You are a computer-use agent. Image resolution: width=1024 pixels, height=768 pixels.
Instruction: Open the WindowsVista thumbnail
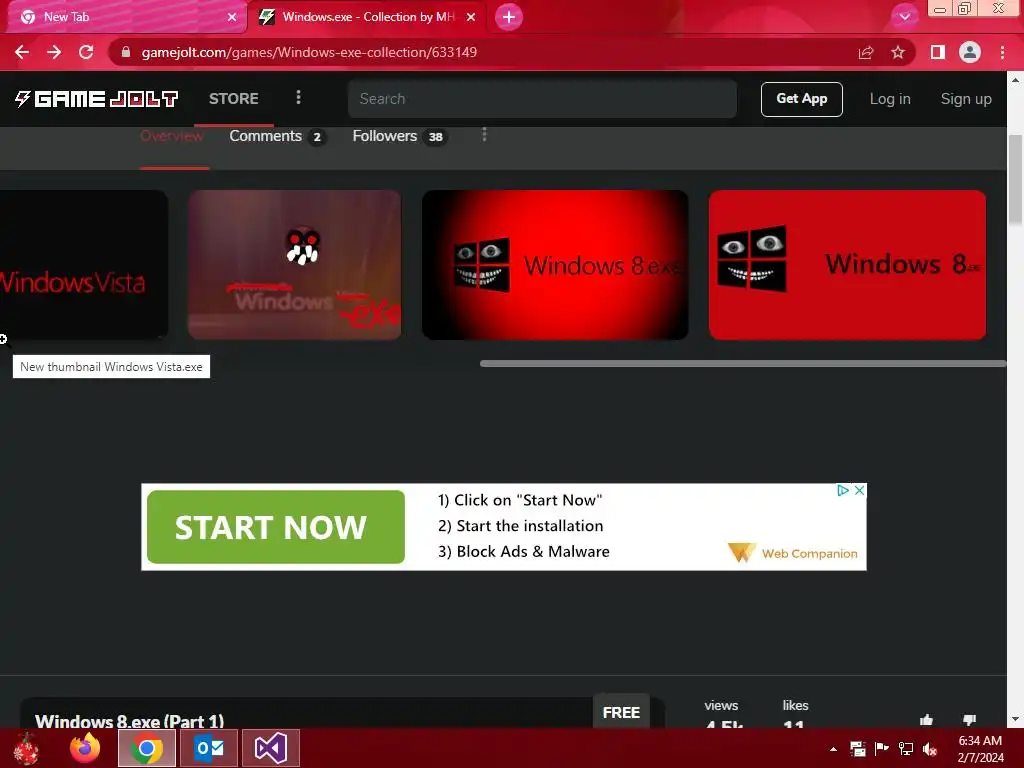84,265
